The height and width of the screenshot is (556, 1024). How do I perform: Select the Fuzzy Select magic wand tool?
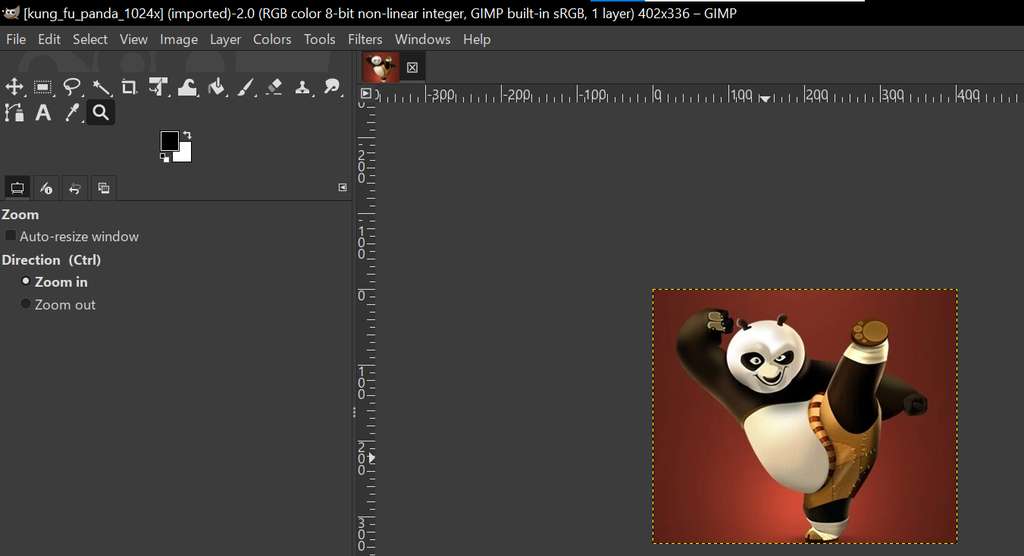[x=101, y=87]
